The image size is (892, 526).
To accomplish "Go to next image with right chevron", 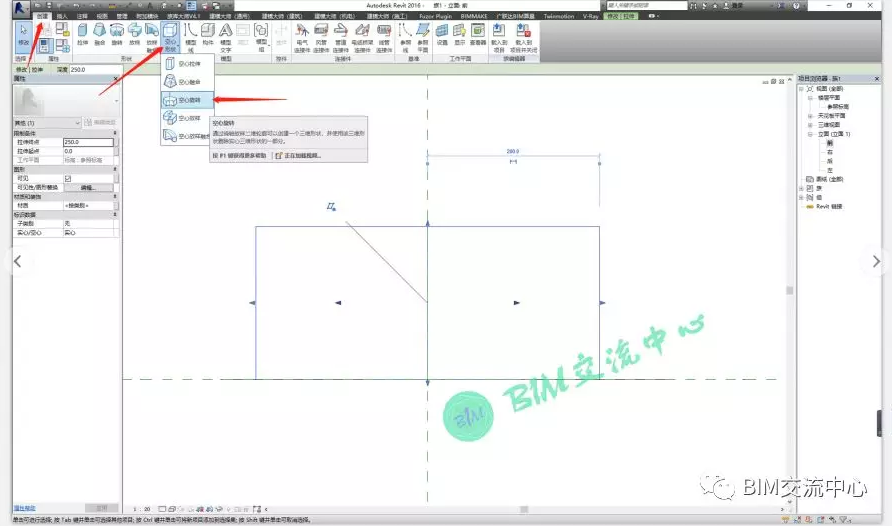I will coord(876,262).
